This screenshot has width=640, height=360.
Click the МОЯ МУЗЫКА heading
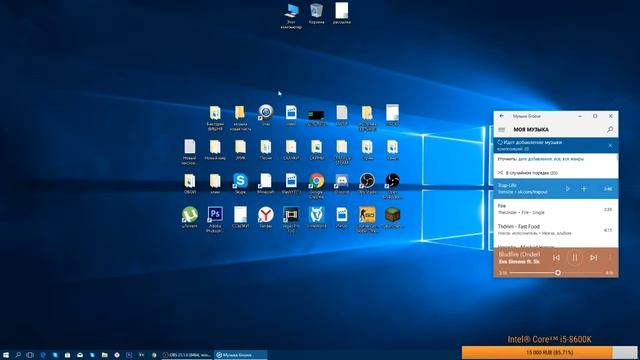pyautogui.click(x=531, y=129)
